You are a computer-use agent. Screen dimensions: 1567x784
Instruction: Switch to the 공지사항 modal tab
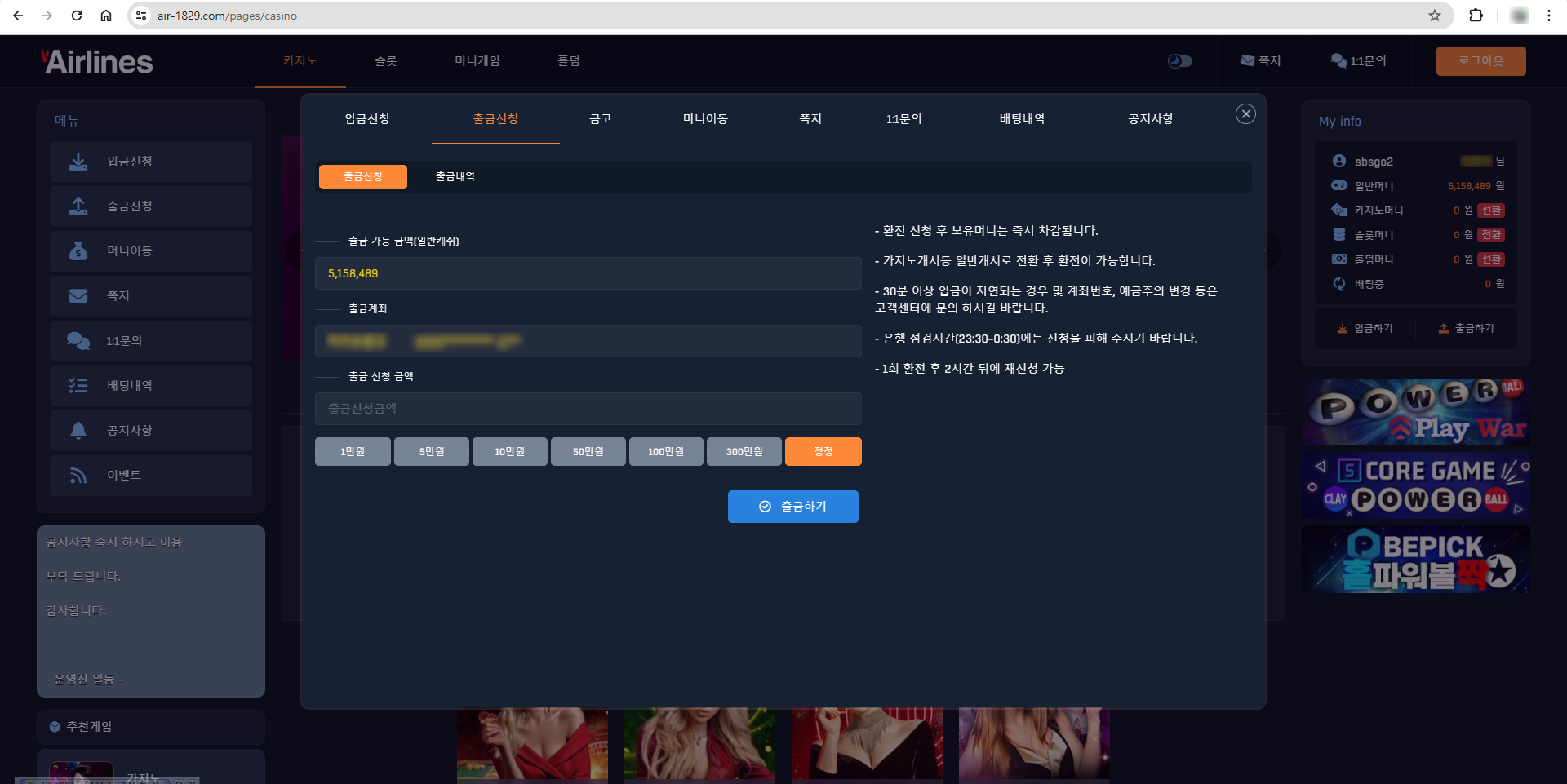[1151, 119]
